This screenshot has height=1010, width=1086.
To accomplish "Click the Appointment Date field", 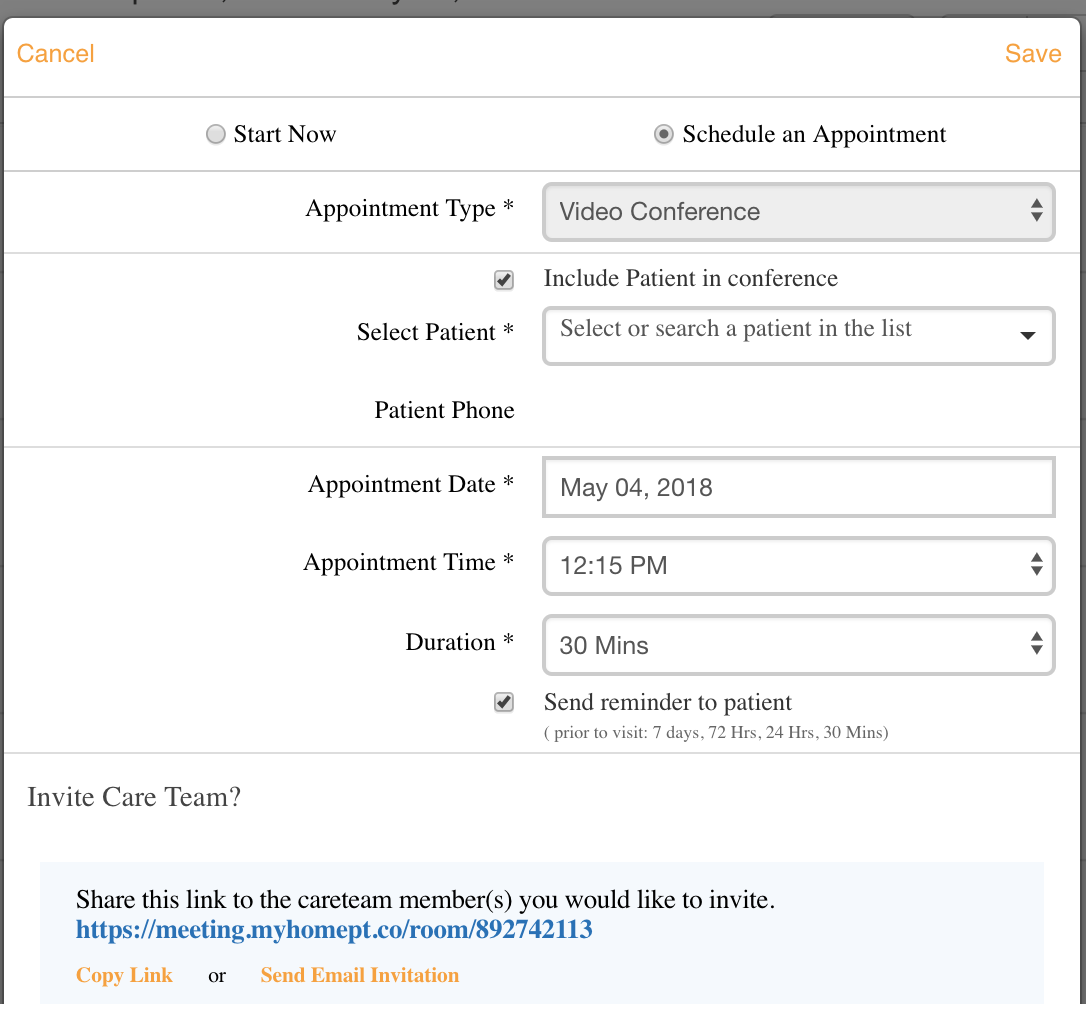I will coord(798,488).
